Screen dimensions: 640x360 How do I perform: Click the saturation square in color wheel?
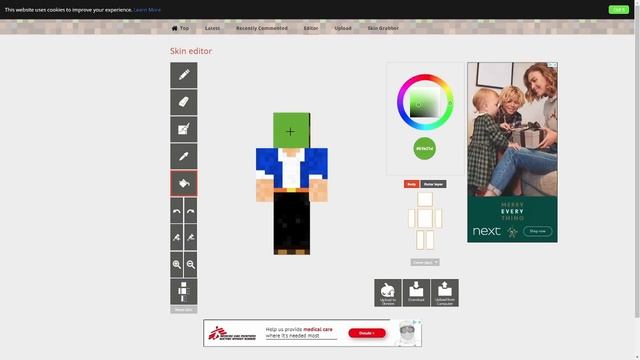(425, 102)
